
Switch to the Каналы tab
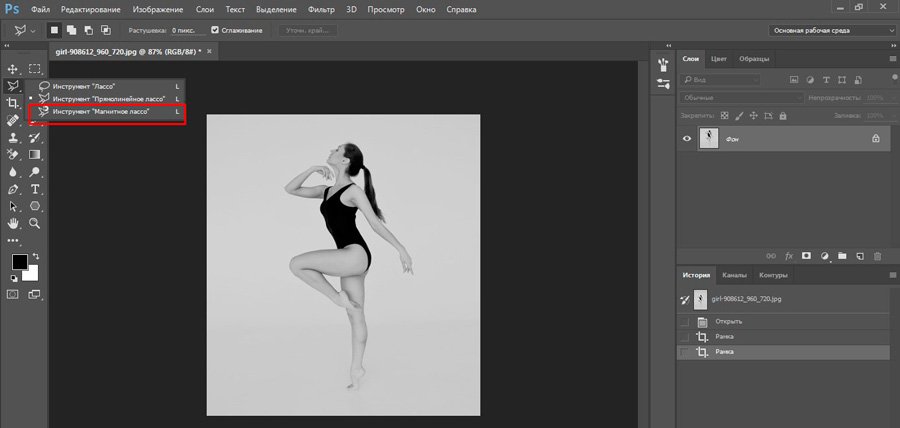coord(734,275)
